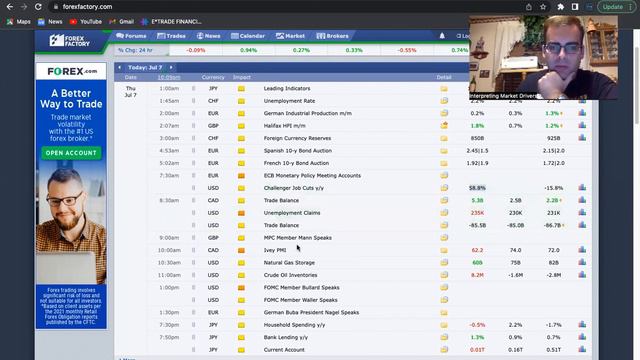640x360 pixels.
Task: Open detail folder for ECB Monetary Policy Meeting Accounts
Action: coord(444,176)
